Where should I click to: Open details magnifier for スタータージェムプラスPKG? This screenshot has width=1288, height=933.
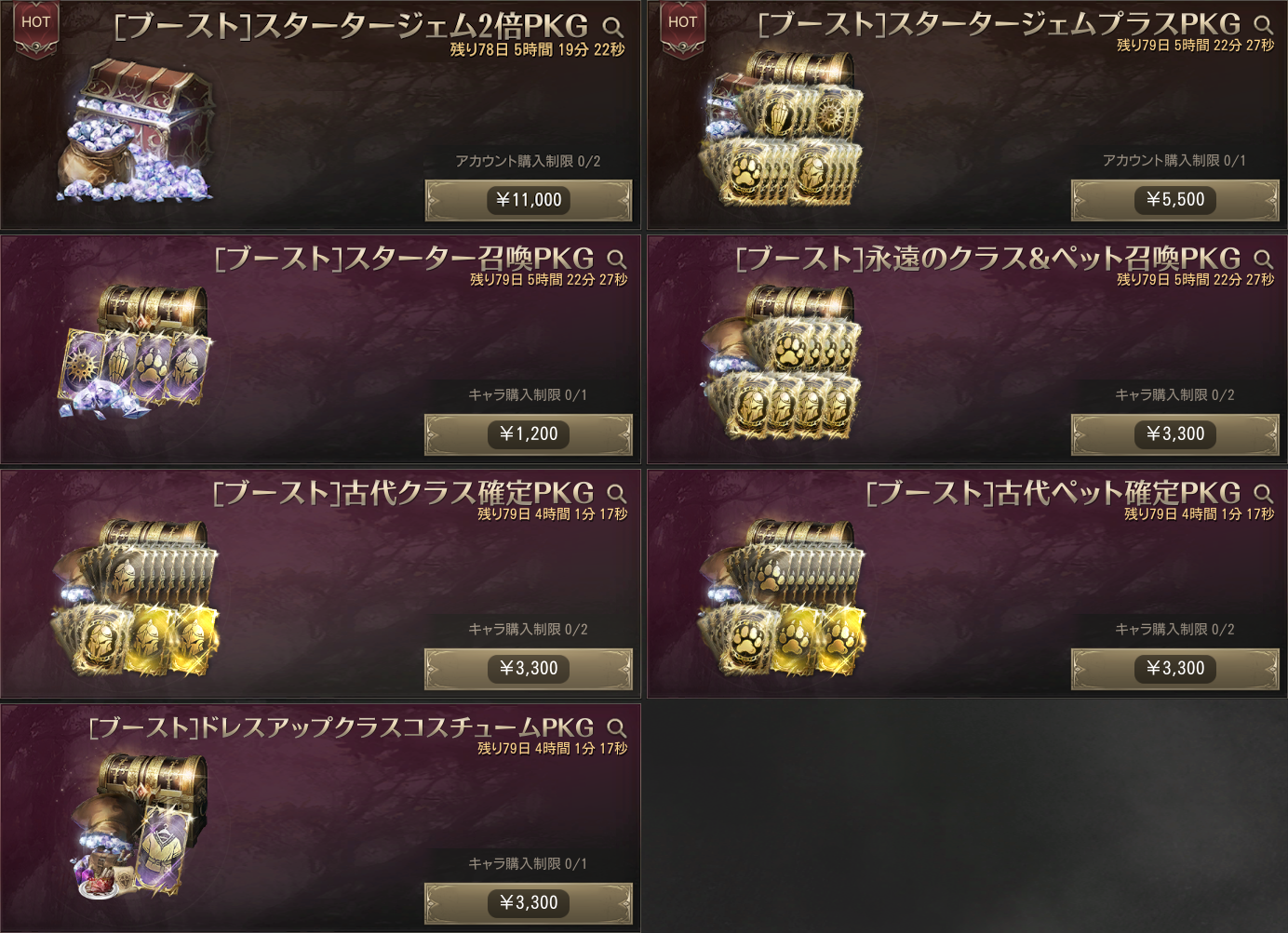[1263, 25]
